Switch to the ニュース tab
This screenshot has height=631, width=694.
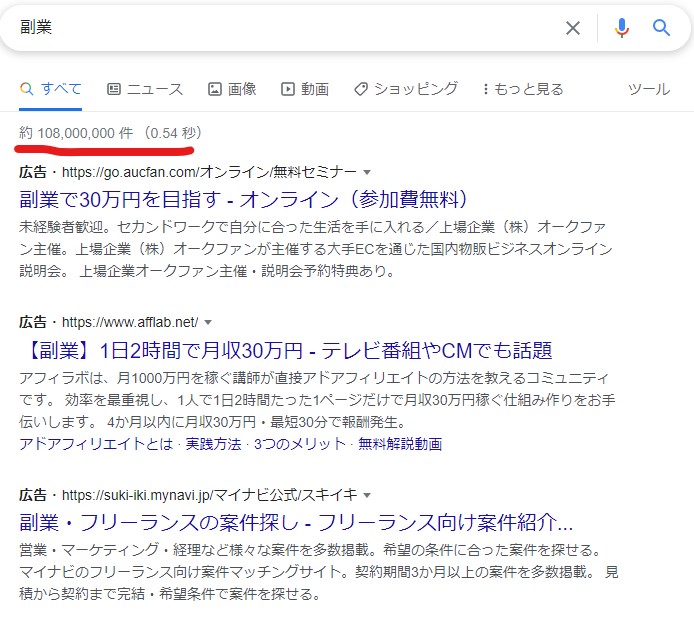pos(145,89)
